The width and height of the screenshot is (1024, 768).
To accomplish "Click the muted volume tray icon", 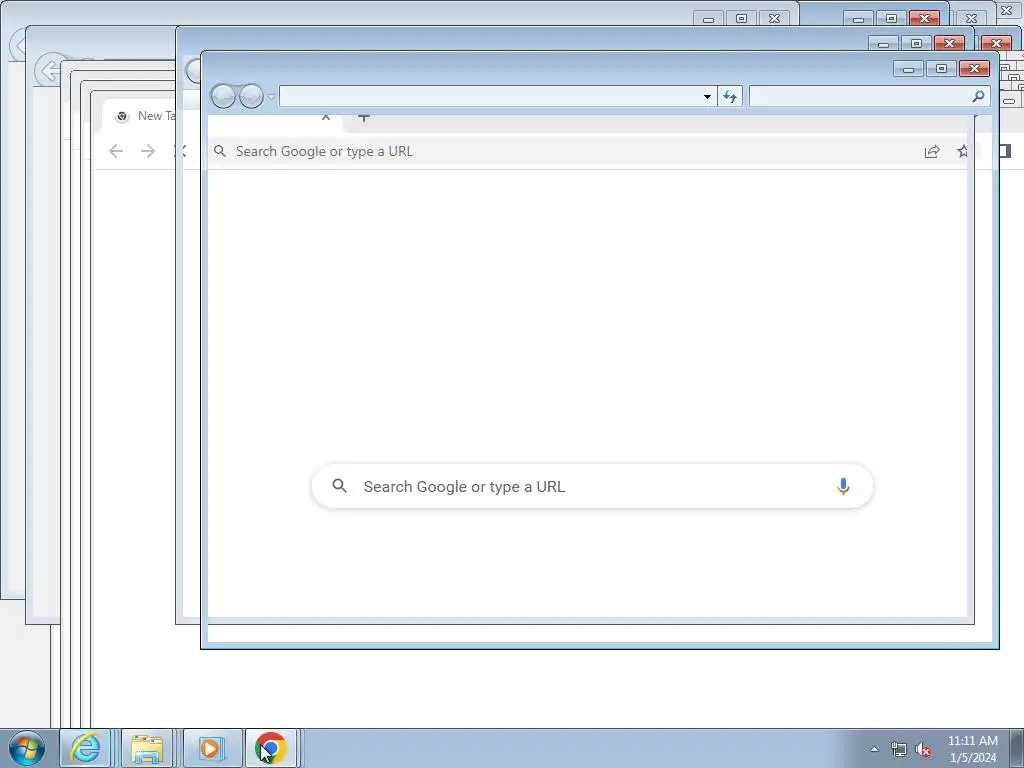I will pos(923,750).
